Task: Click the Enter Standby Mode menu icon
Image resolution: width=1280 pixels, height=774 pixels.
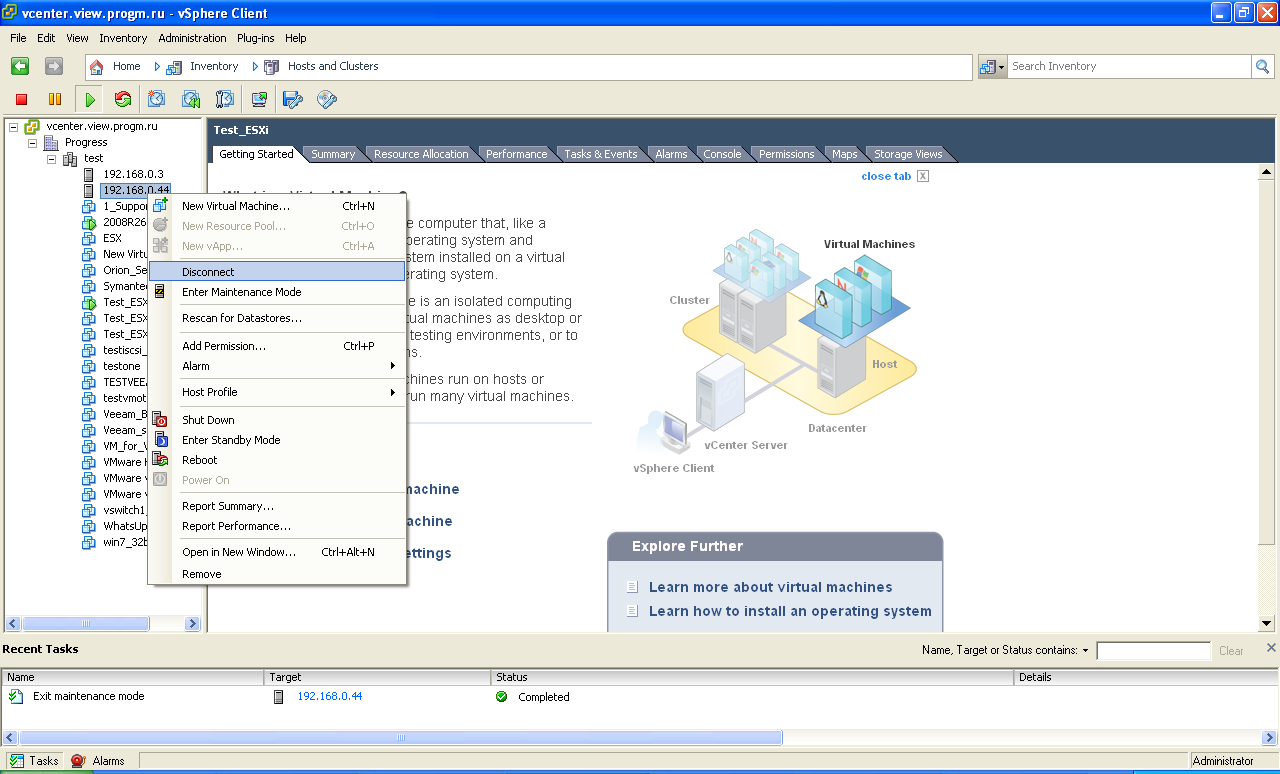Action: pyautogui.click(x=160, y=440)
